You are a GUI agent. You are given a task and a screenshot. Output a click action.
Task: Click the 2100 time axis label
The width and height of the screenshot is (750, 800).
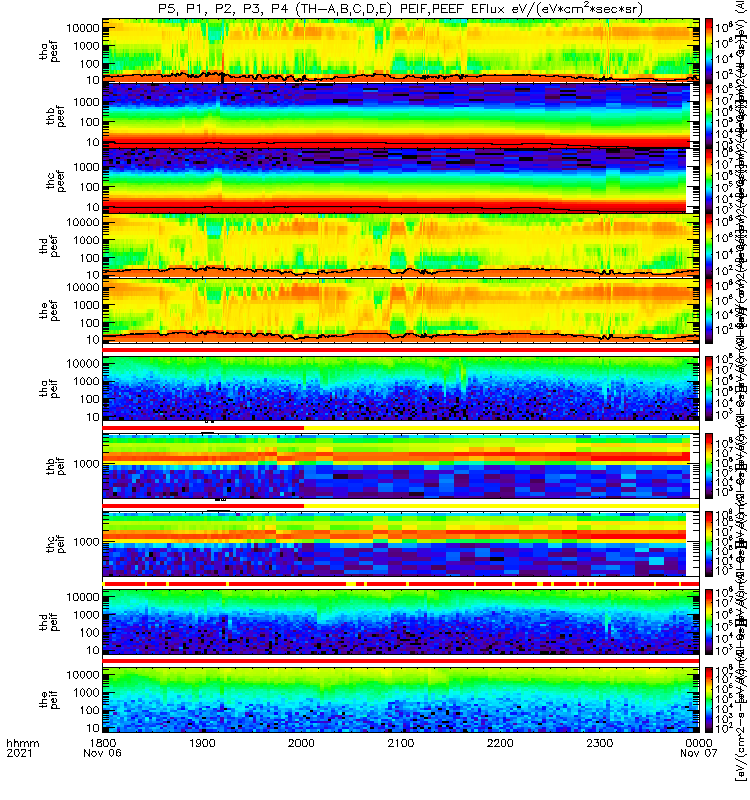point(401,743)
